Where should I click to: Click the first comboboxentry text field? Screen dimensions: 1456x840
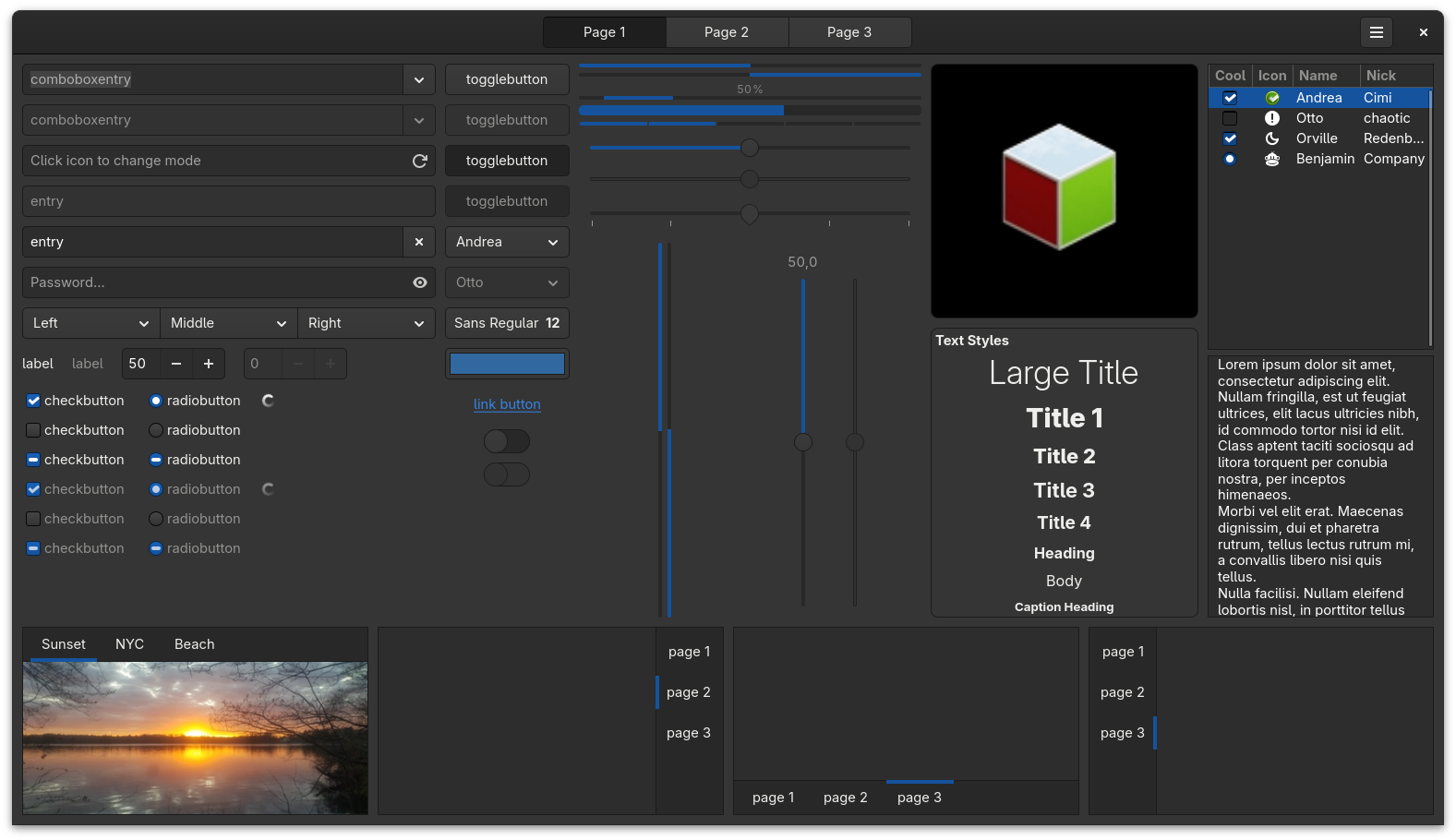coord(212,79)
